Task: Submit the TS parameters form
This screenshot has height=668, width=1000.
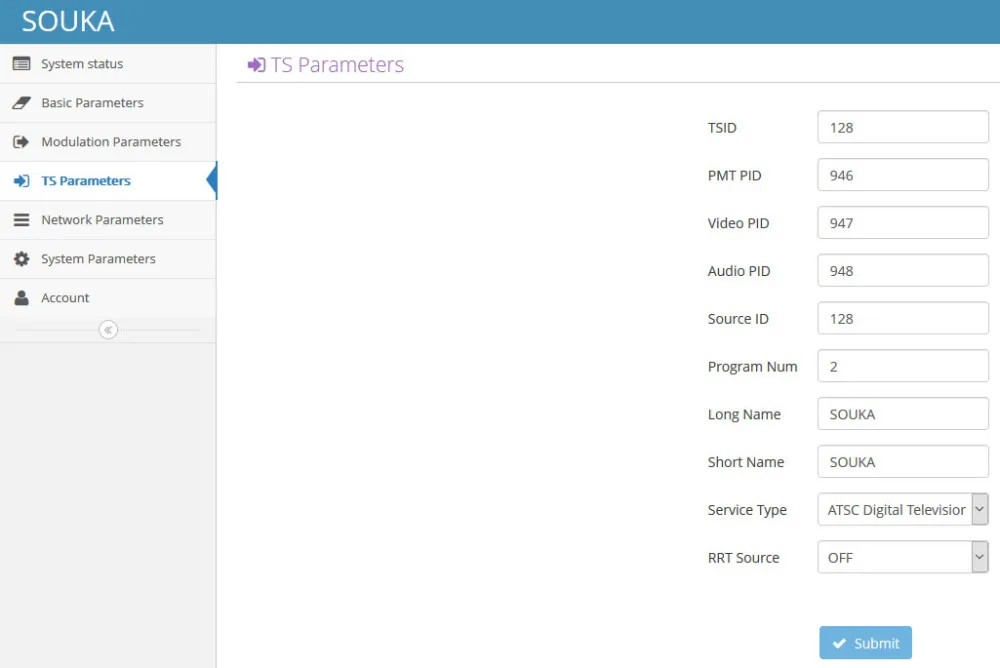Action: point(865,642)
